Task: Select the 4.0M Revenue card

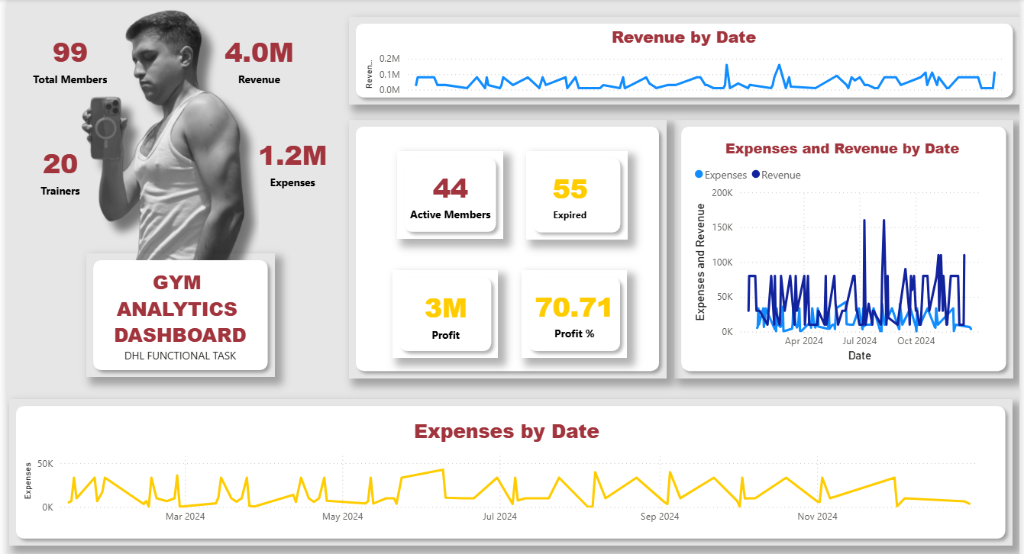Action: point(259,62)
